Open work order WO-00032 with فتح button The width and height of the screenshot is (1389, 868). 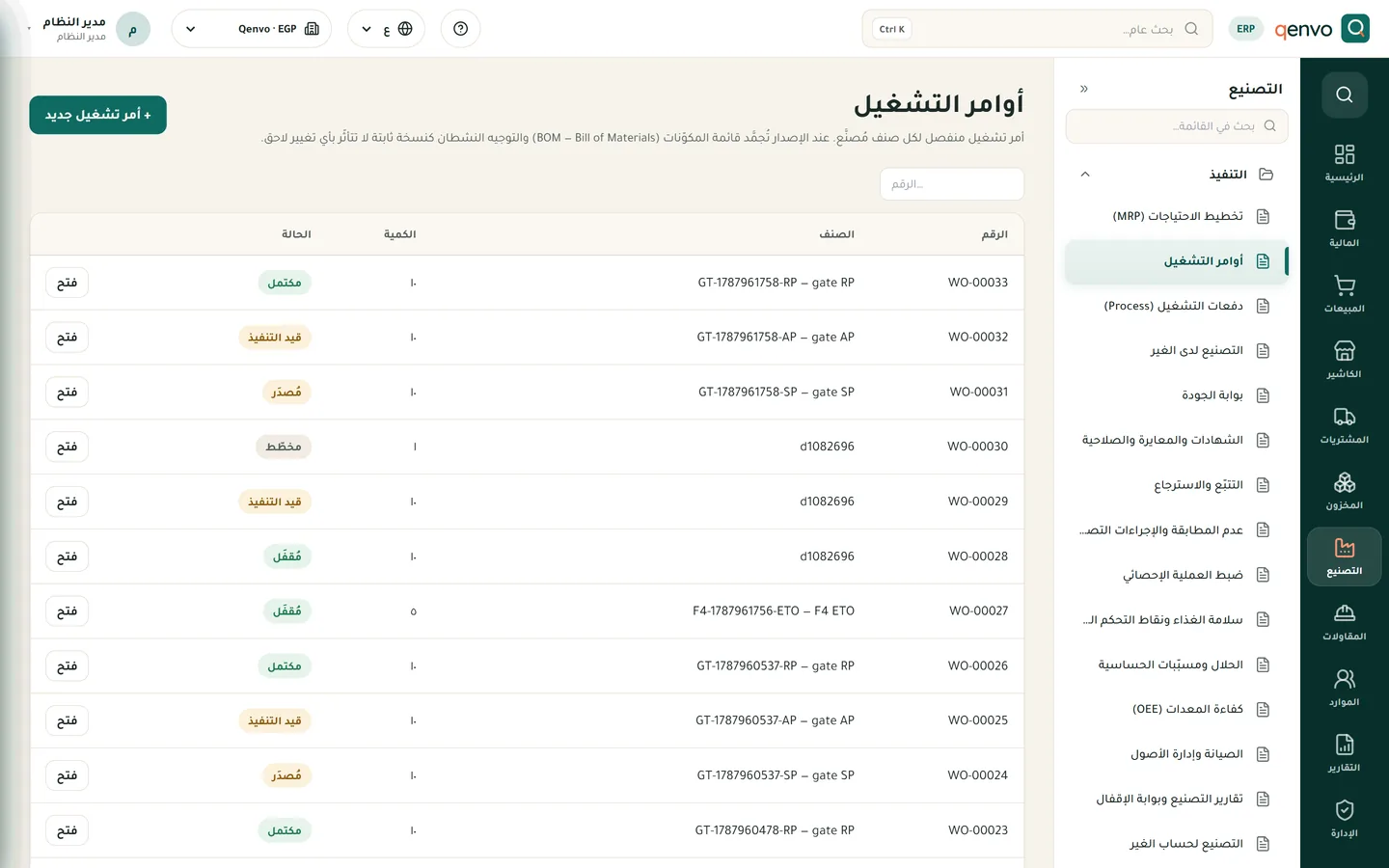(x=67, y=338)
